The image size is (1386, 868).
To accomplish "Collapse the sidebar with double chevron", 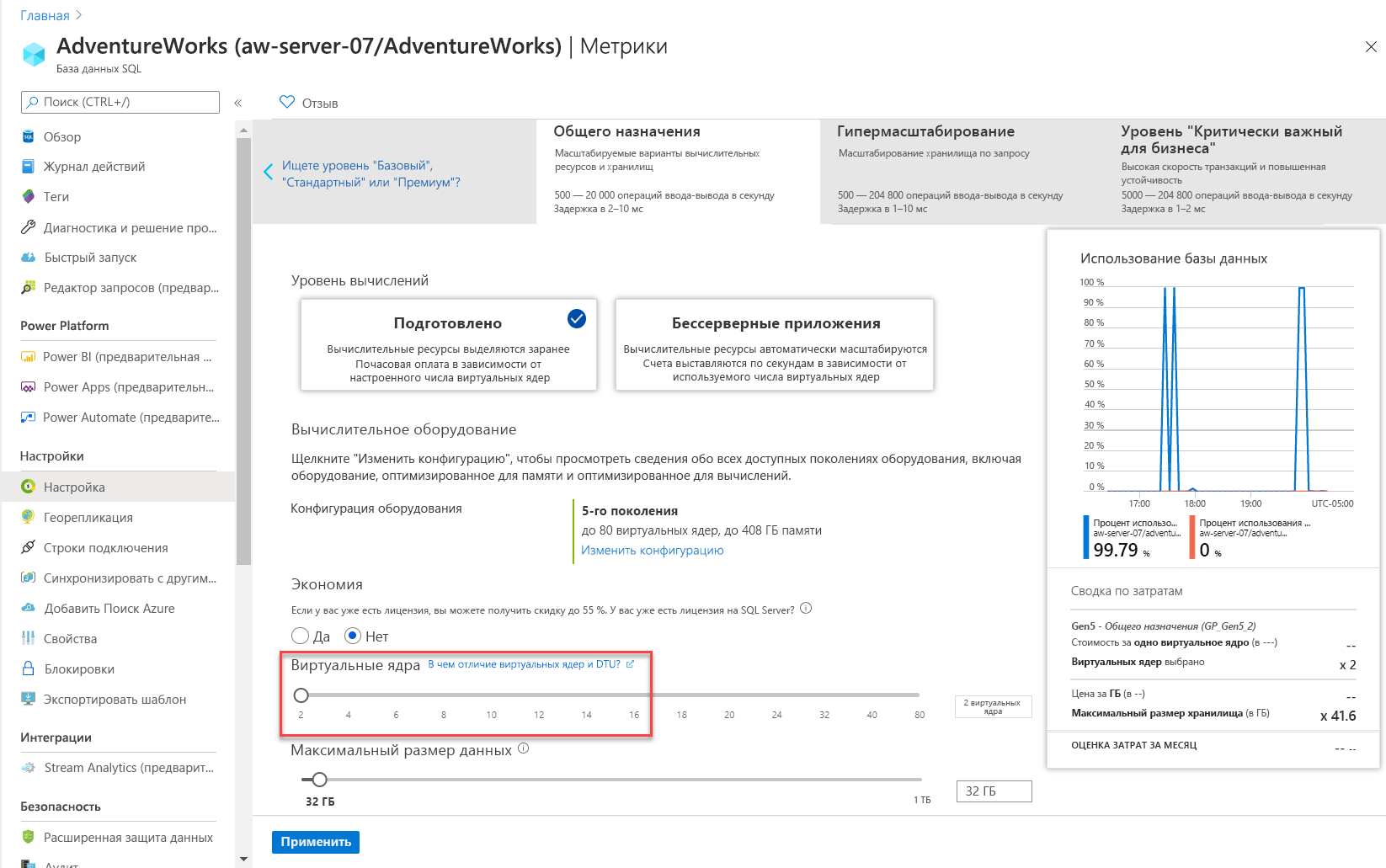I will (x=238, y=103).
